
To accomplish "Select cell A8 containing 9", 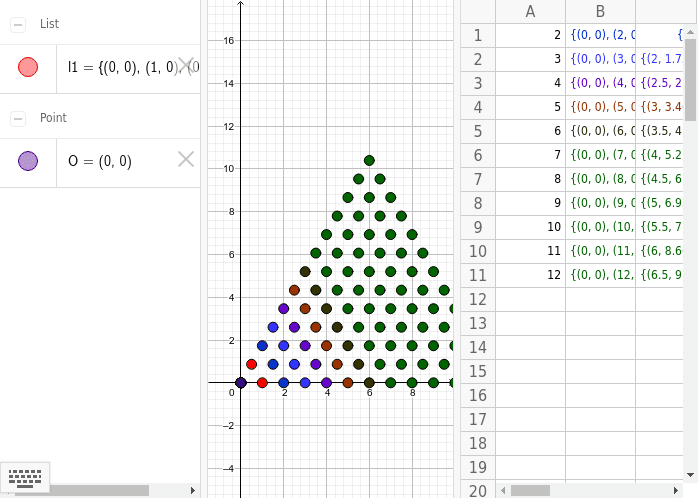I will (x=530, y=203).
